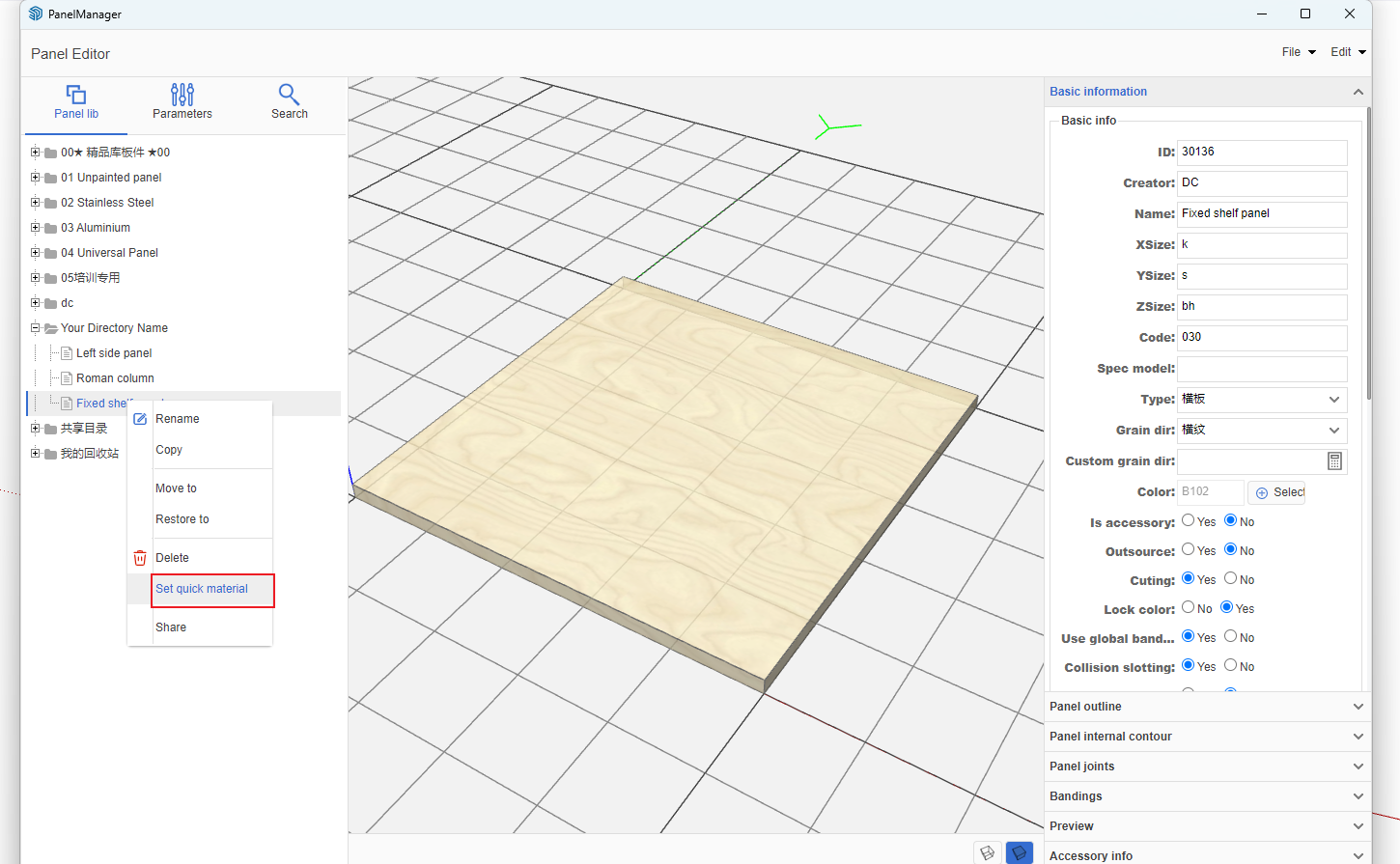Activate the solid shaded cube view
The width and height of the screenshot is (1400, 864).
[x=1019, y=853]
